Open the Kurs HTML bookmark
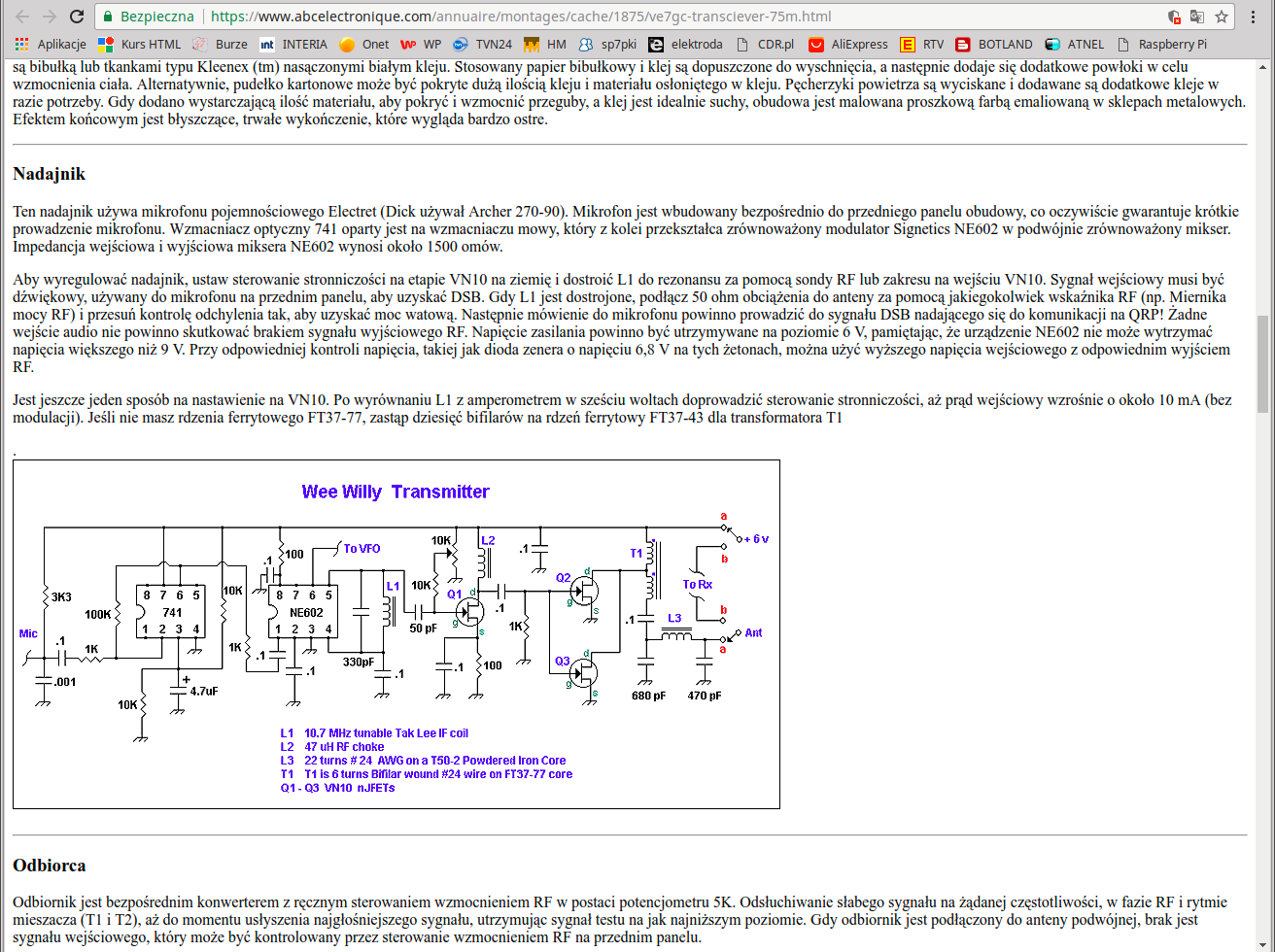The width and height of the screenshot is (1275, 952). click(x=140, y=44)
